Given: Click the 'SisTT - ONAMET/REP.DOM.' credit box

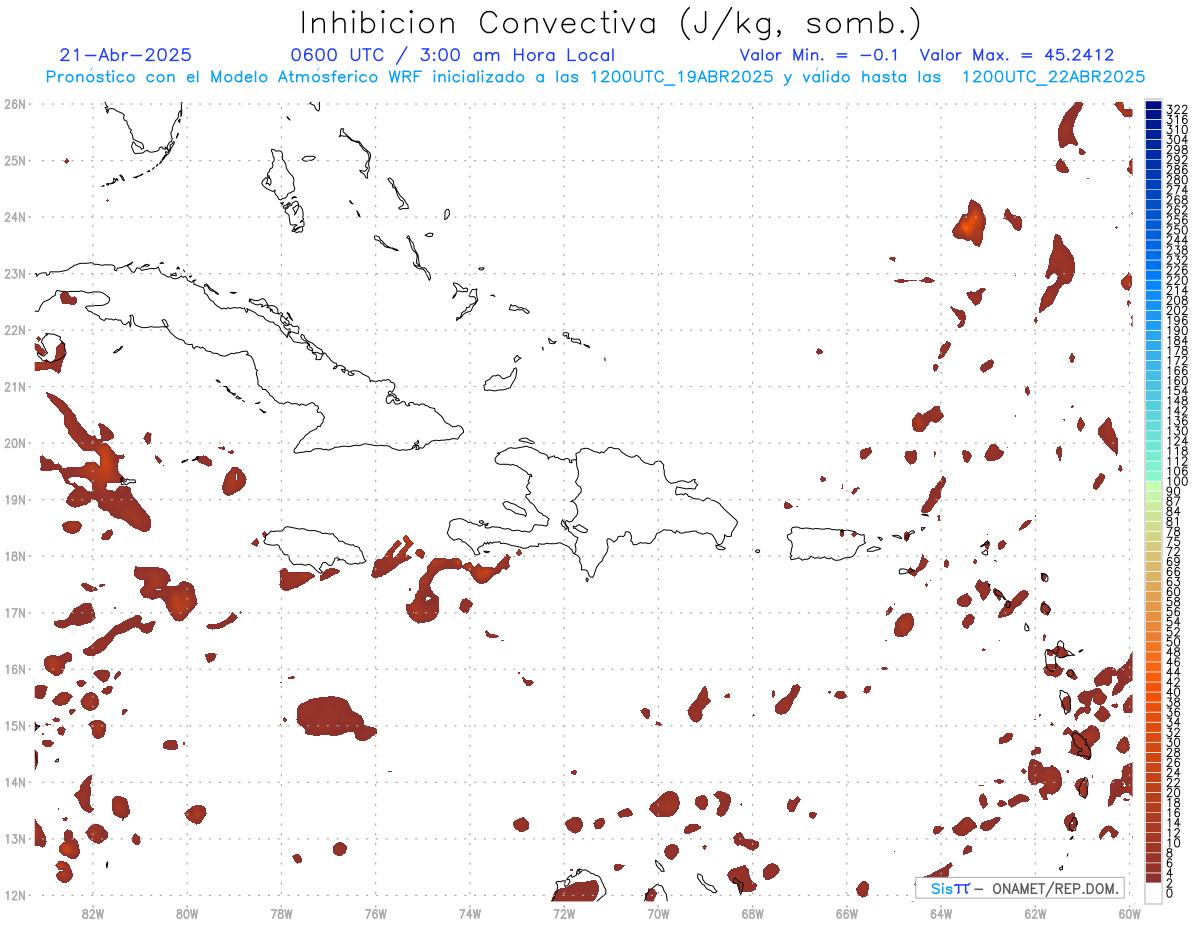Looking at the screenshot, I should 1020,888.
